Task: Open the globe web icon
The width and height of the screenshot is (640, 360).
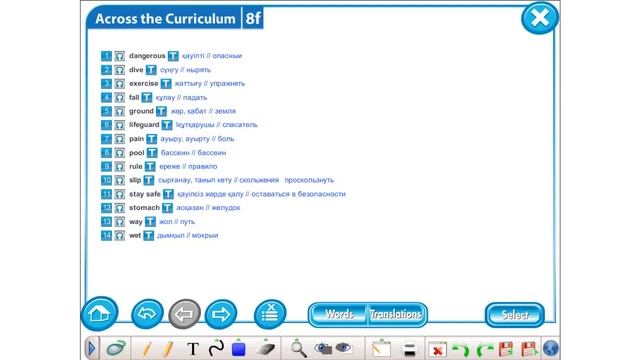Action: tap(551, 349)
